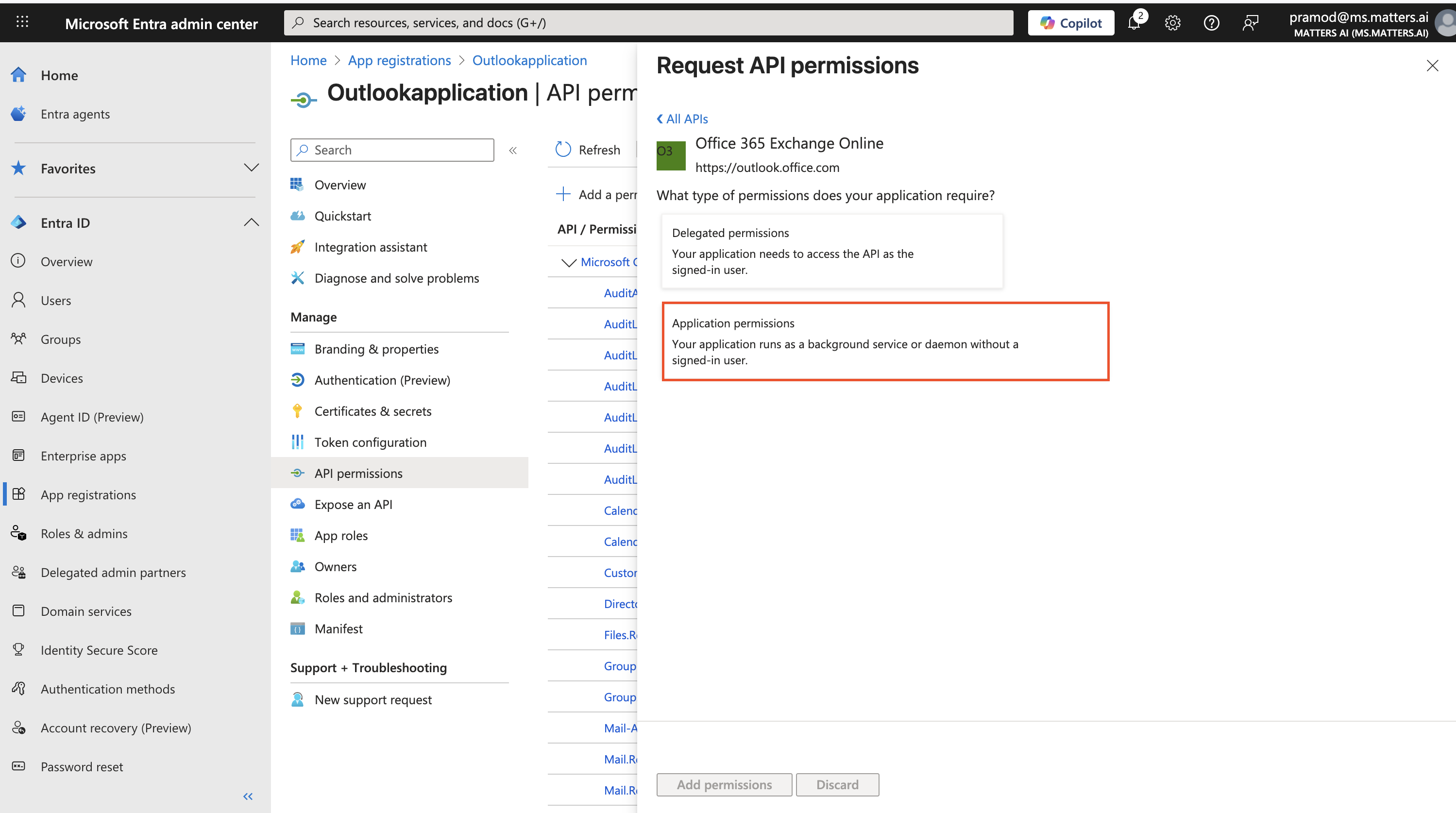Click the Add permissions button
The width and height of the screenshot is (1456, 813).
click(x=724, y=785)
